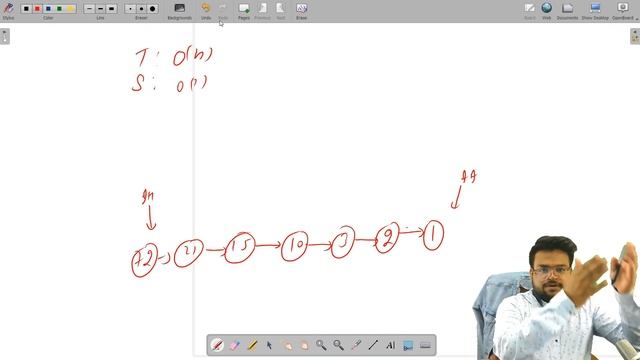Select the large eraser size

coord(153,9)
